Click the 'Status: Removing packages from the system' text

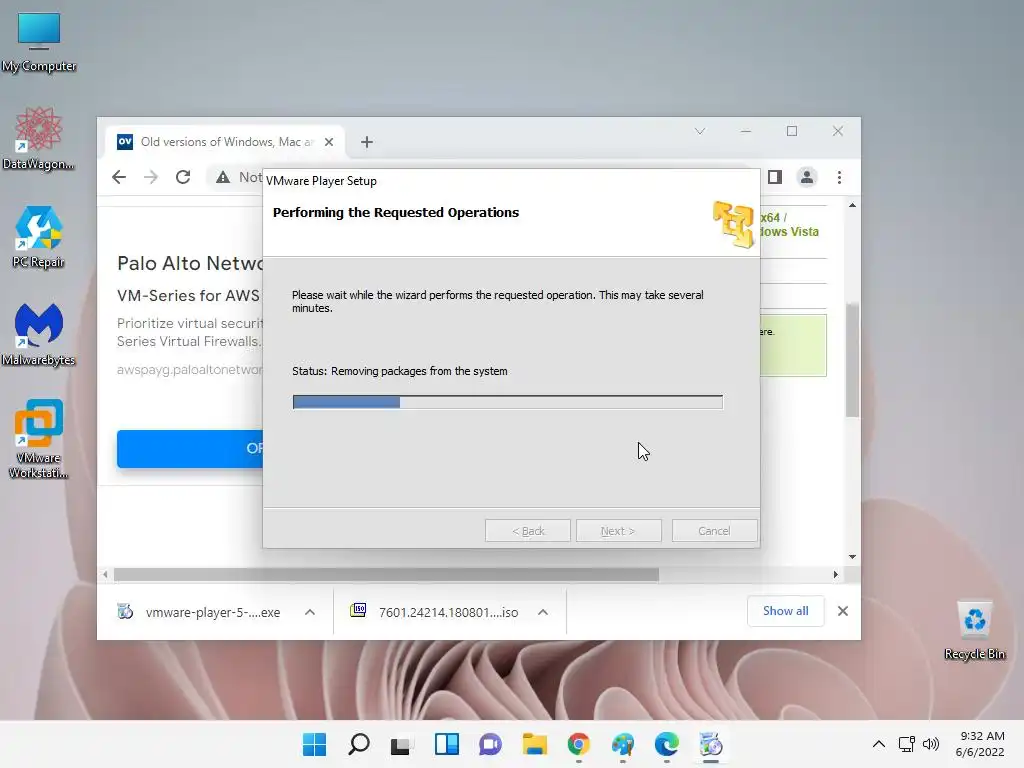coord(400,371)
